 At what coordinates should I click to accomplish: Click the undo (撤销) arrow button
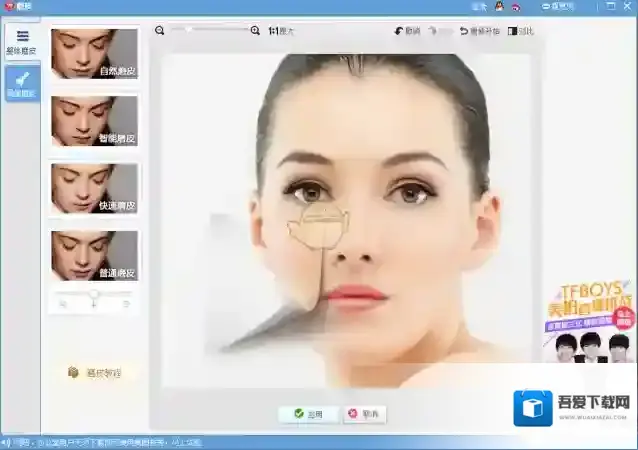coord(407,31)
